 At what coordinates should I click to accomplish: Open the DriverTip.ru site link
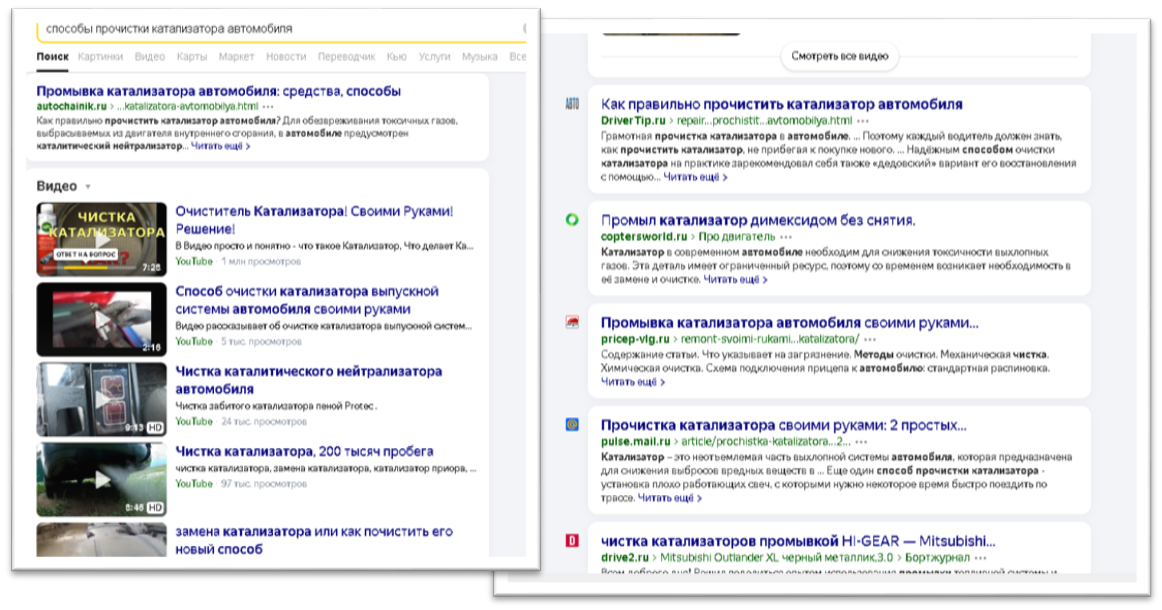point(634,120)
